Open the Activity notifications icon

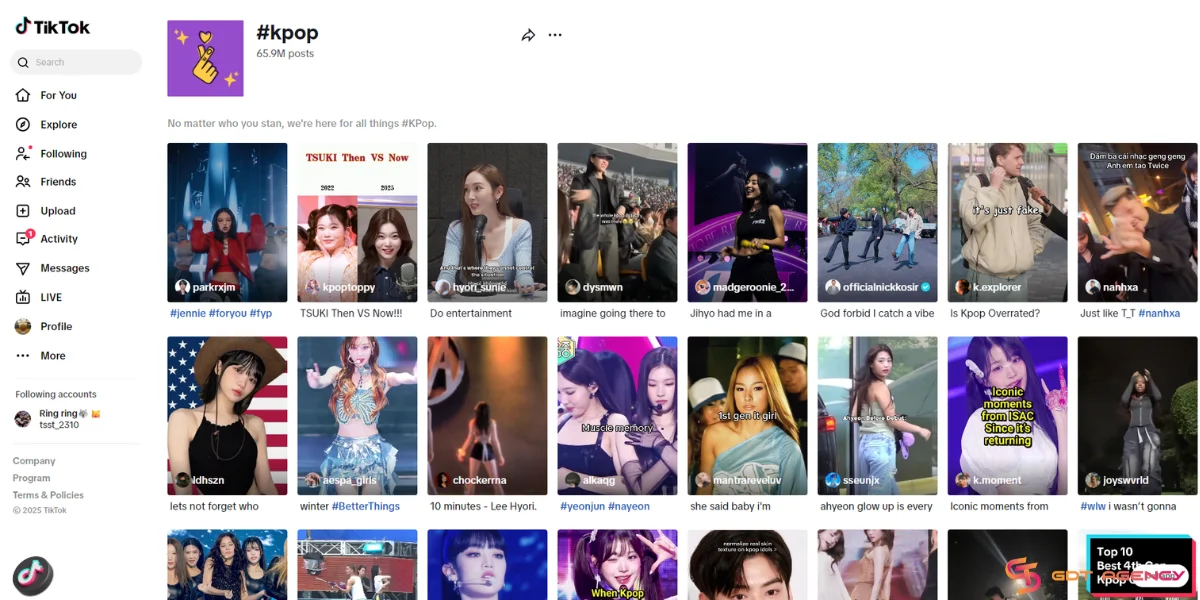click(x=23, y=239)
